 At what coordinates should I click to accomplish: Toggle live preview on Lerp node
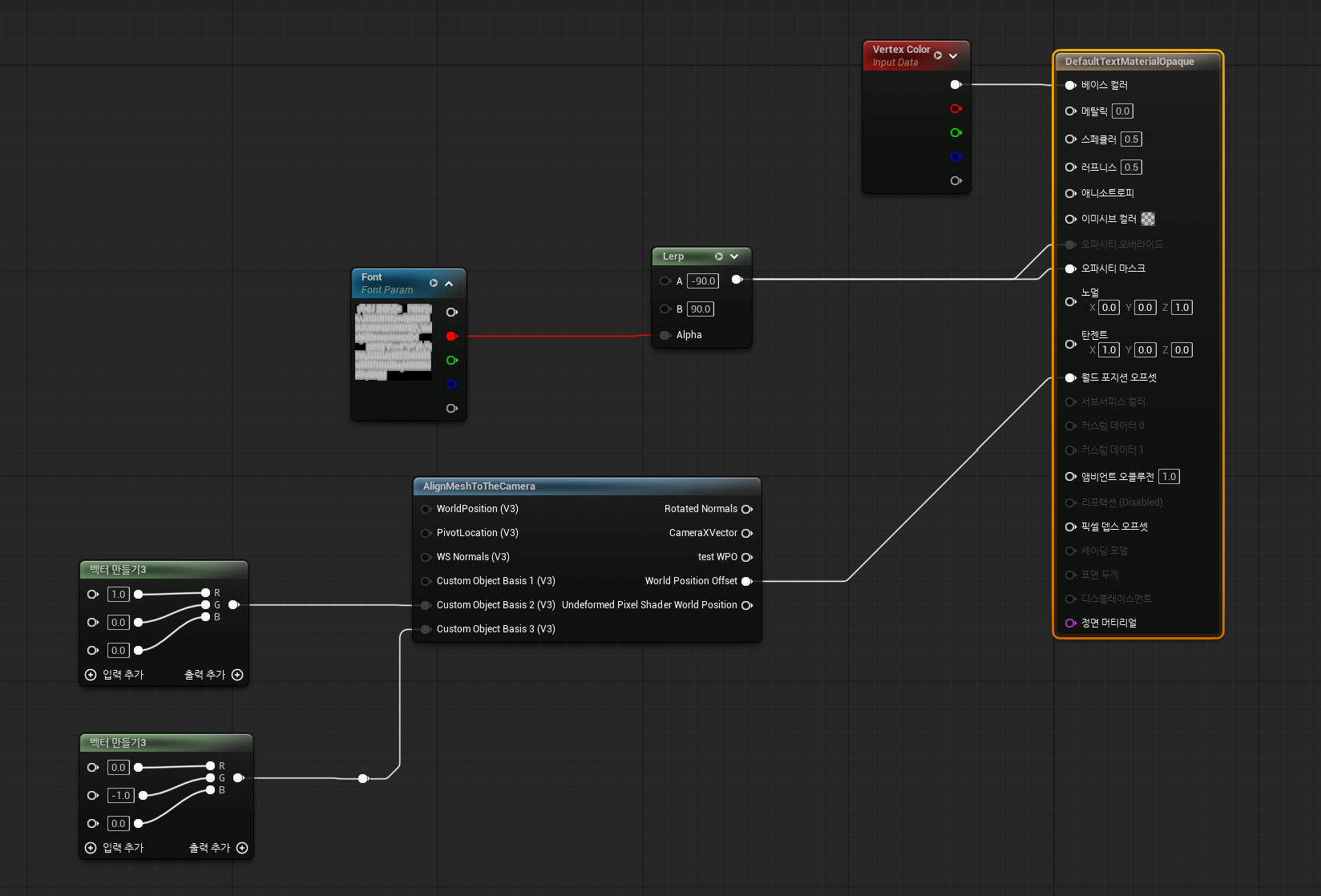click(719, 256)
